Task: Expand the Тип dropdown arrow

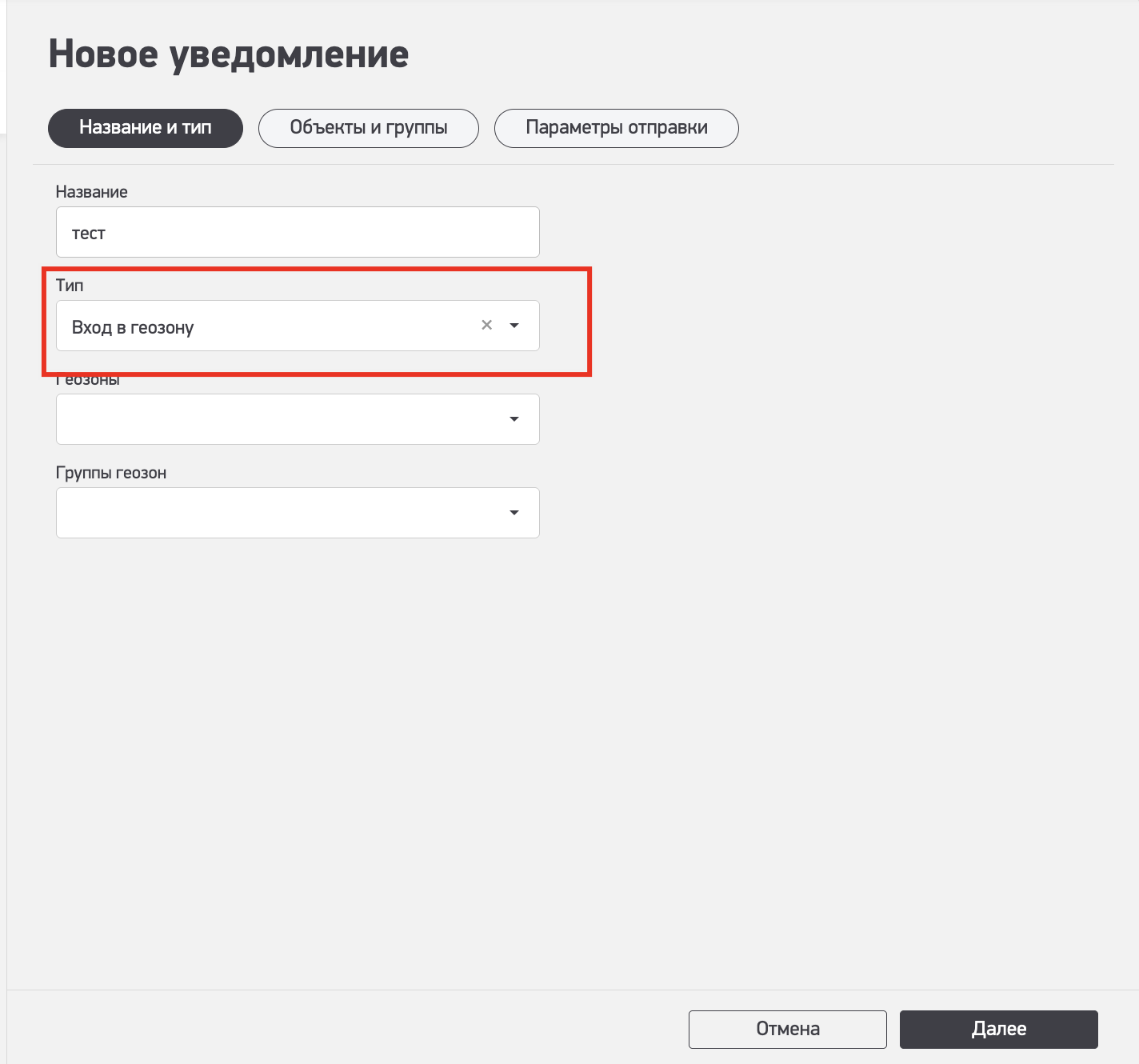Action: [514, 326]
